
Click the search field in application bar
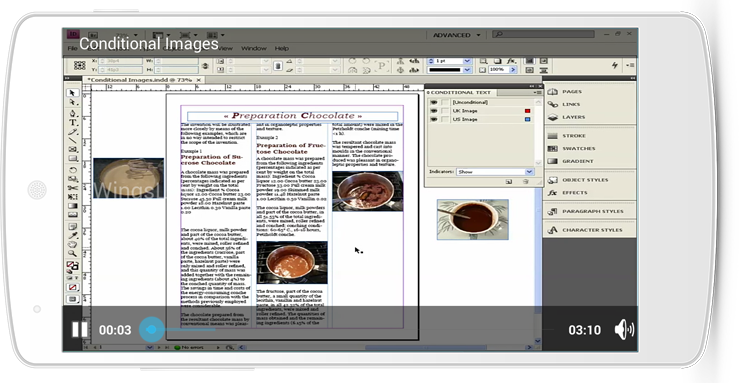(543, 34)
